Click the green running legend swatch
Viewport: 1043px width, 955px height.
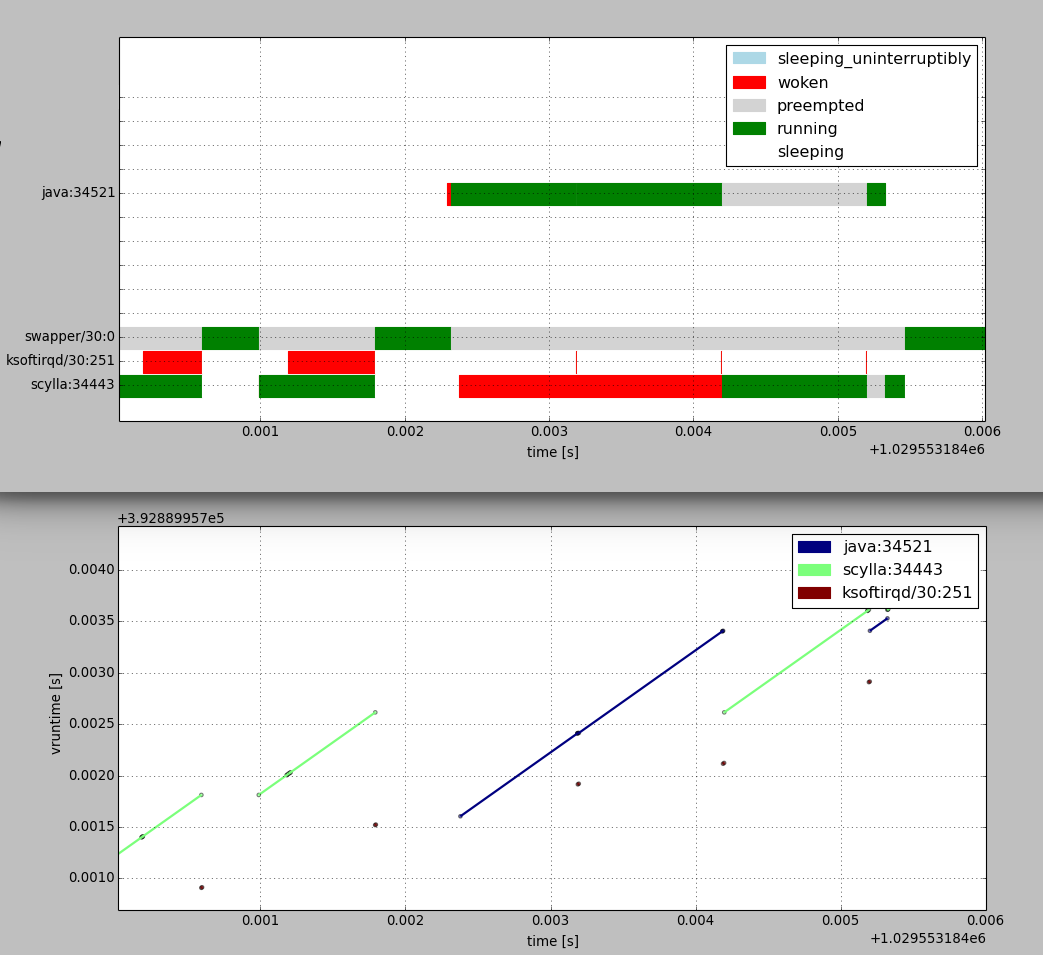[749, 129]
